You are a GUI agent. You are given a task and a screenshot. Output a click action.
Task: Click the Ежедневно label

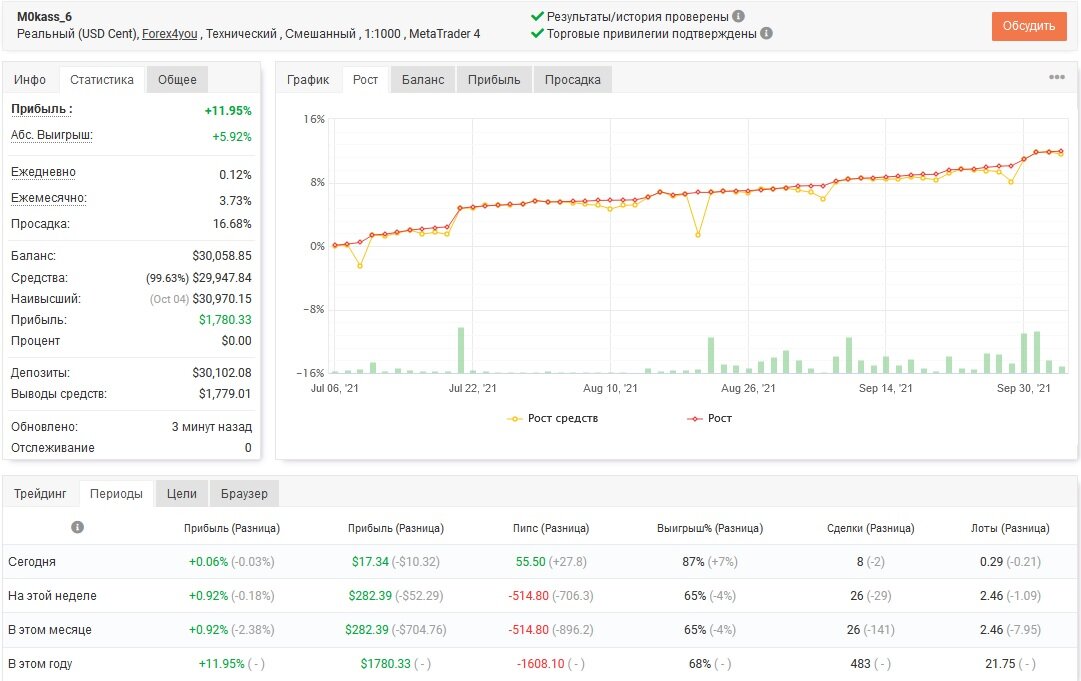click(43, 172)
